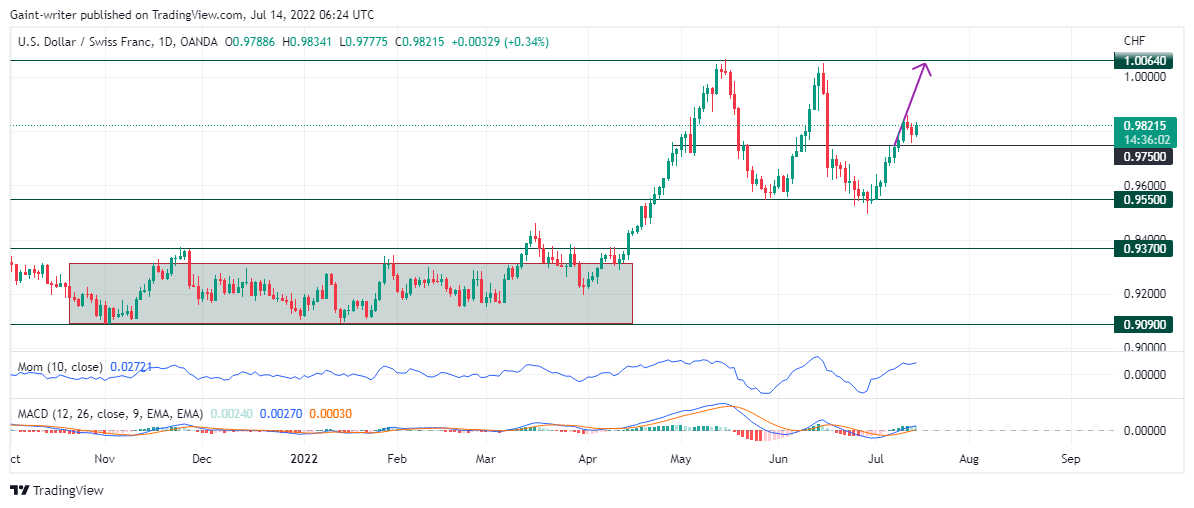The width and height of the screenshot is (1194, 508).
Task: Select the 1.00640 price level label
Action: 1144,60
